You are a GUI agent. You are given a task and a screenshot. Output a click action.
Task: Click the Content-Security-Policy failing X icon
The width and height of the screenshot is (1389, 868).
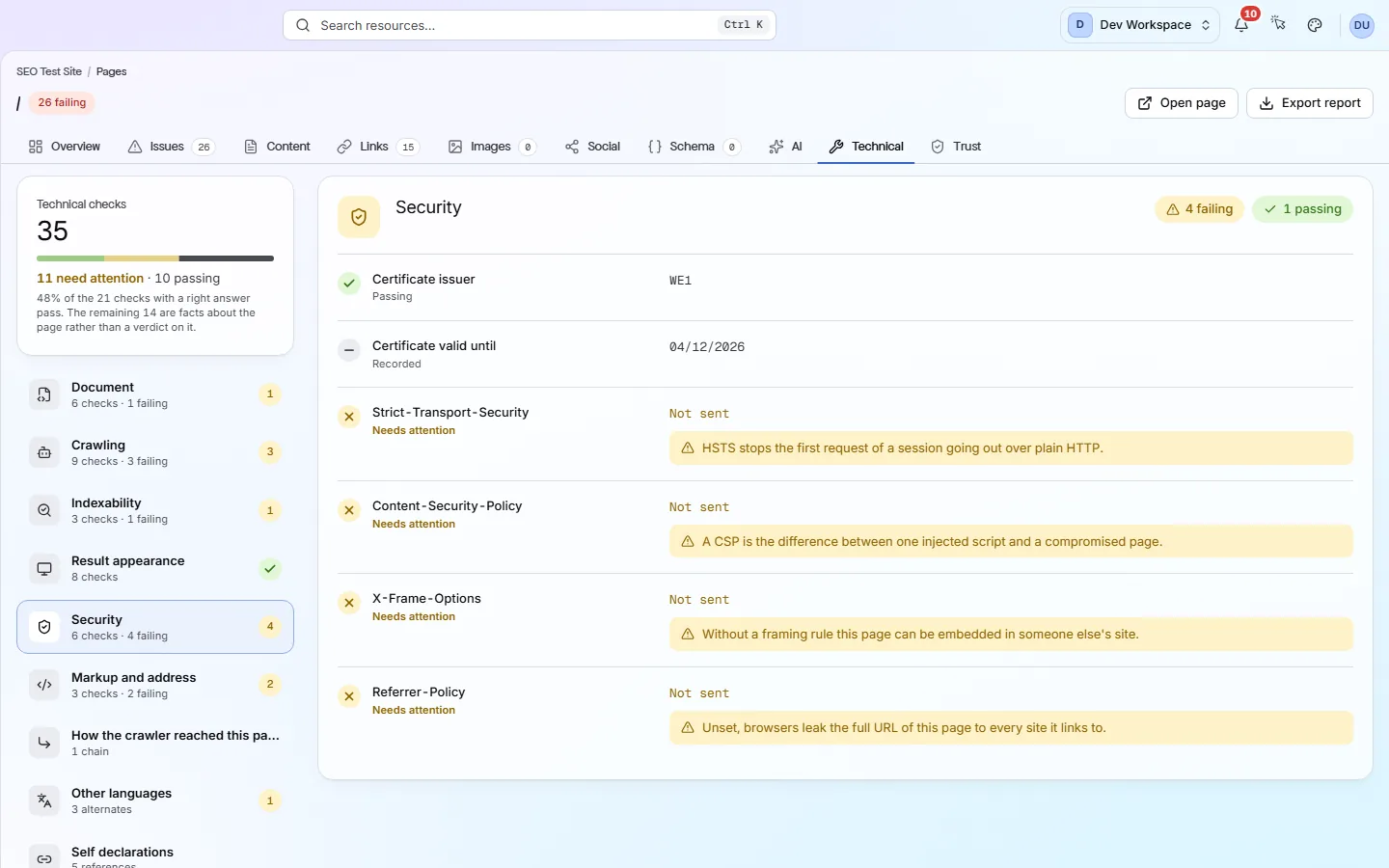tap(349, 510)
